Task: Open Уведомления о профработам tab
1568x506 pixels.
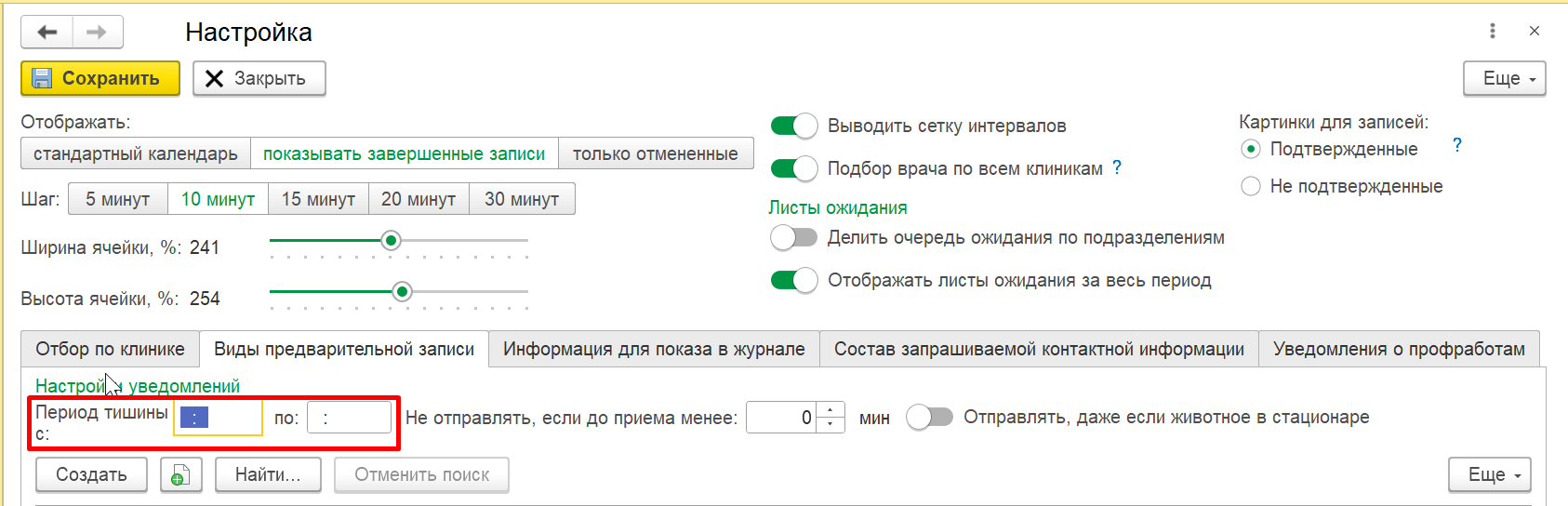Action: (1398, 350)
